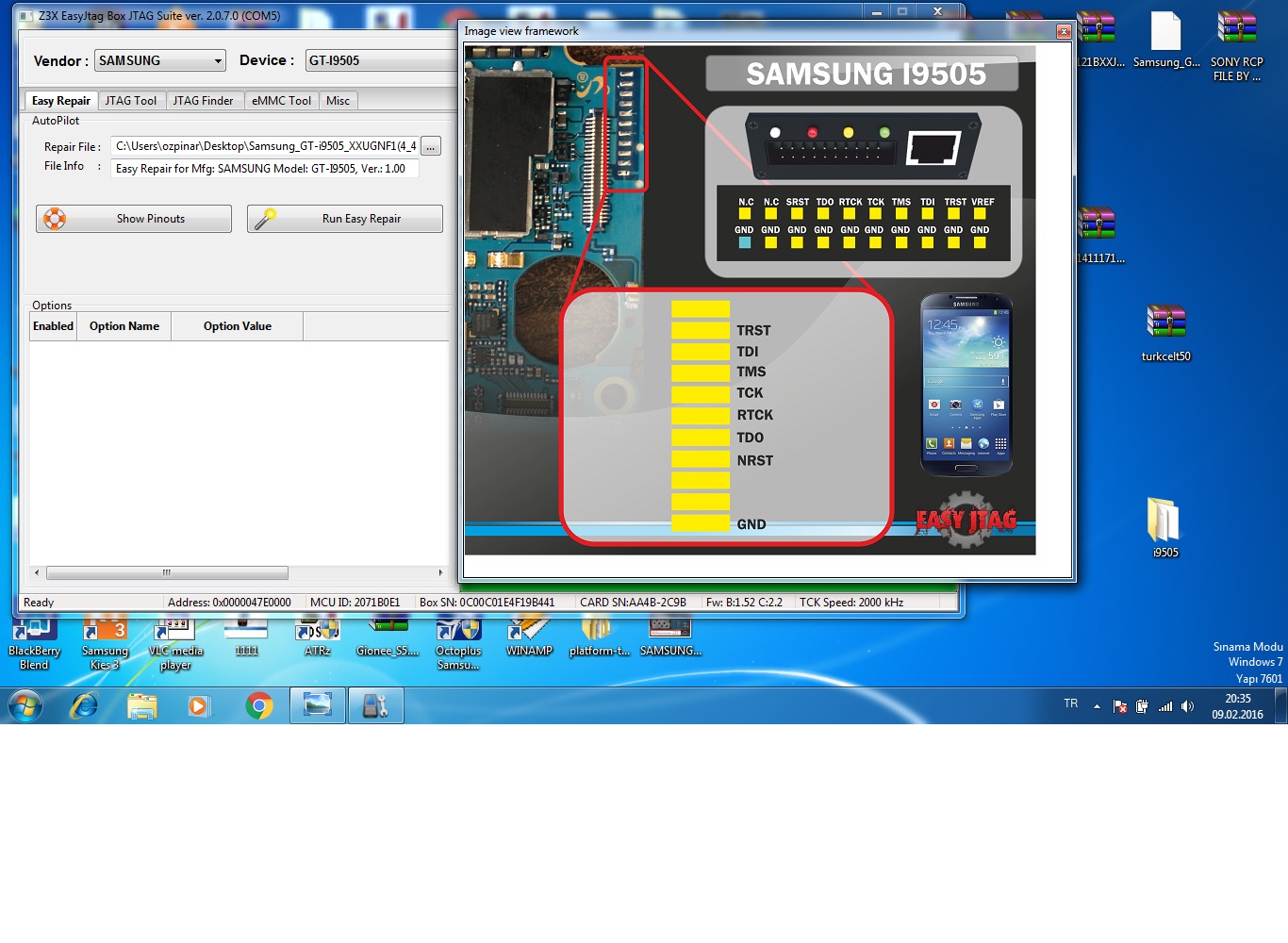Select the Samsung Kies 3 shortcut
Image resolution: width=1288 pixels, height=943 pixels.
coord(105,644)
